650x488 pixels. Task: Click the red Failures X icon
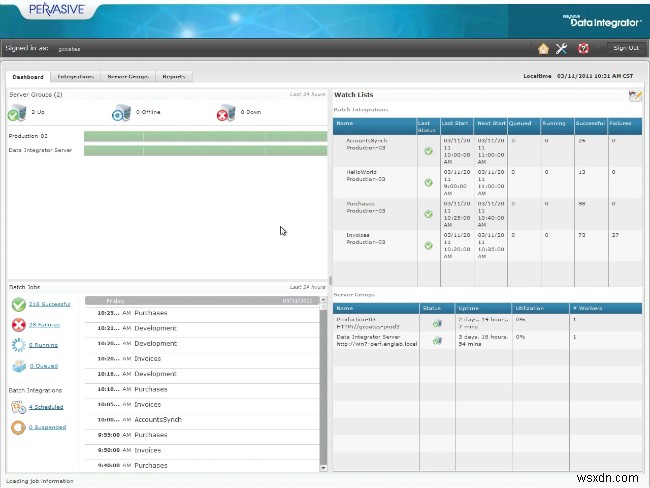pos(18,325)
